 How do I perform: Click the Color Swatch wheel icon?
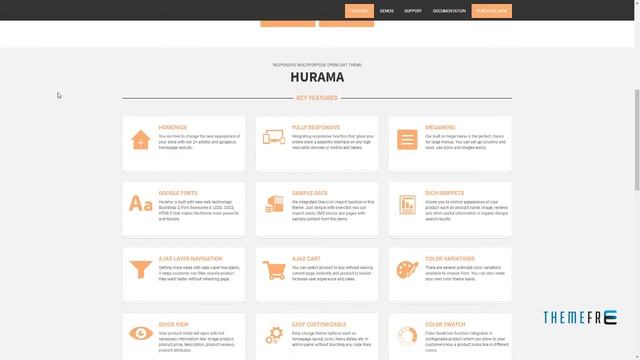[407, 336]
